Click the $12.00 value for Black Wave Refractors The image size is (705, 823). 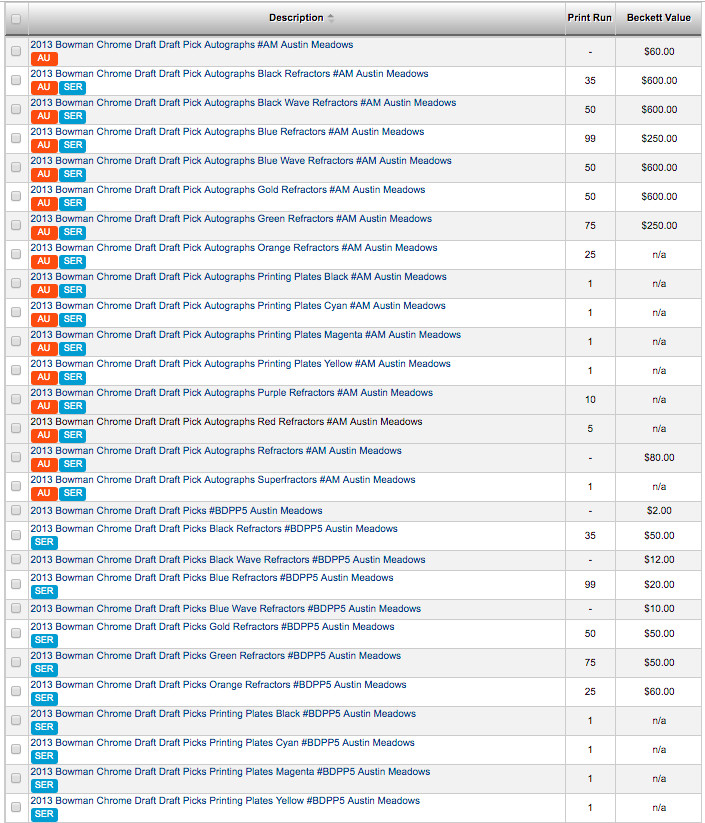pyautogui.click(x=659, y=560)
